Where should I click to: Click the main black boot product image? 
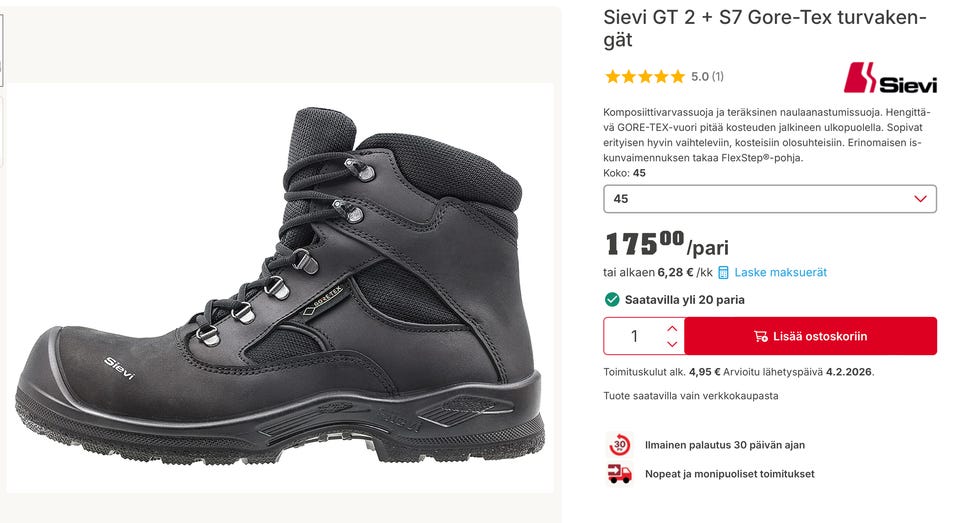(280, 288)
